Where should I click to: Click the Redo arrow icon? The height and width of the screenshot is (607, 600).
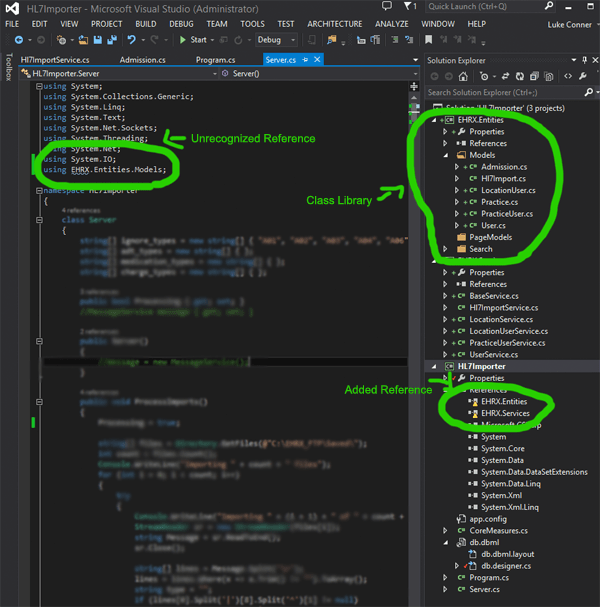tap(154, 40)
